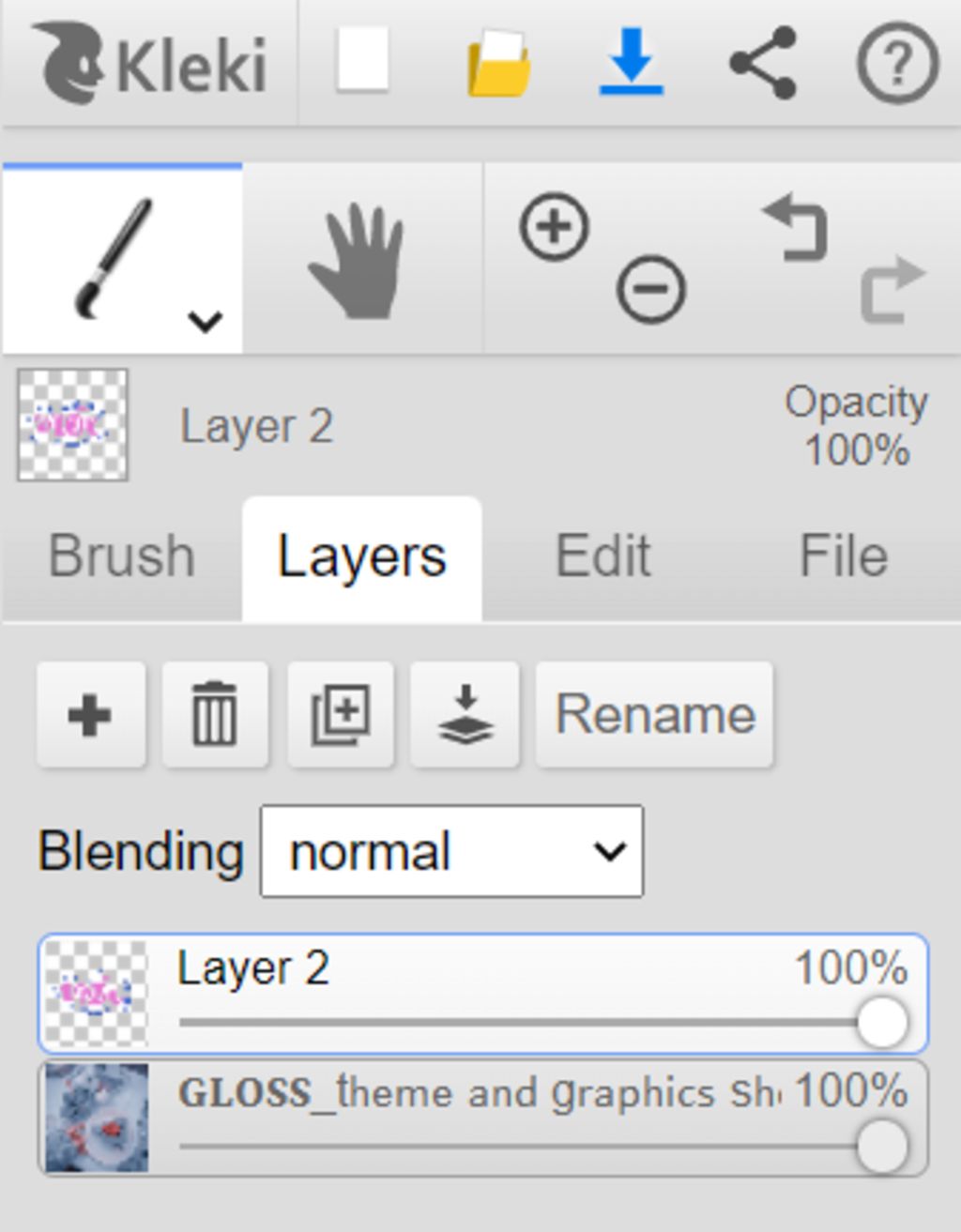Viewport: 961px width, 1232px height.
Task: Open the Blending mode dropdown
Action: [451, 851]
